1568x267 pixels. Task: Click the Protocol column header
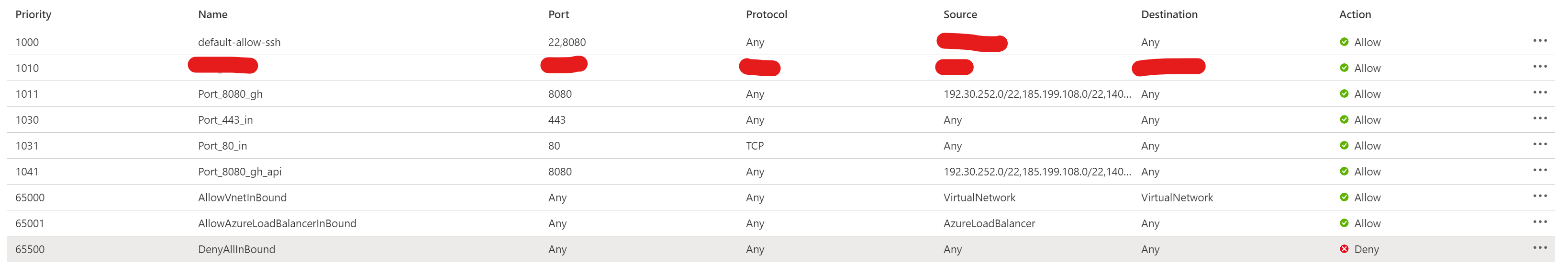pos(767,15)
